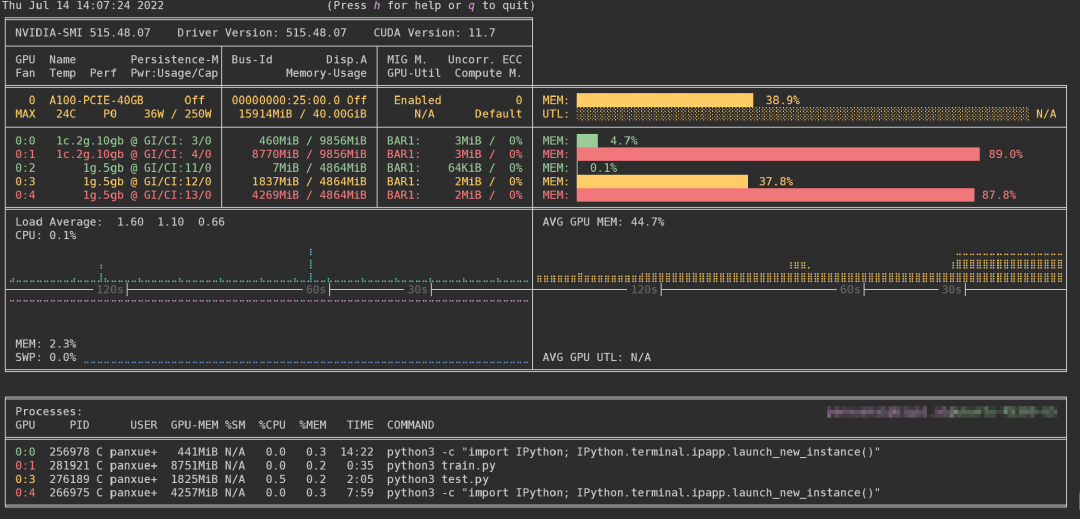Click the CPU: 0.1% label

click(x=45, y=235)
